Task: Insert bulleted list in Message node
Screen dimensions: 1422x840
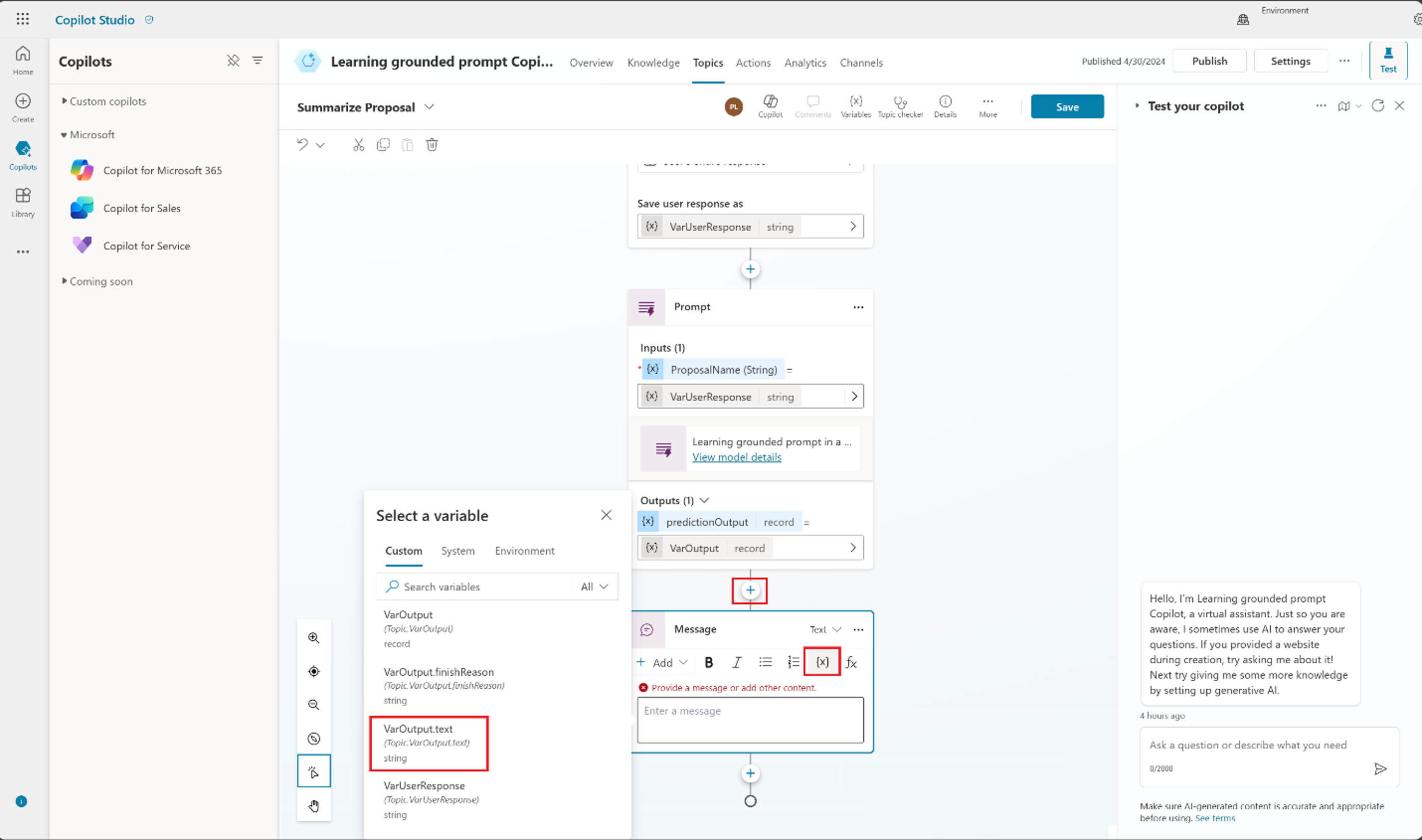Action: (x=765, y=662)
